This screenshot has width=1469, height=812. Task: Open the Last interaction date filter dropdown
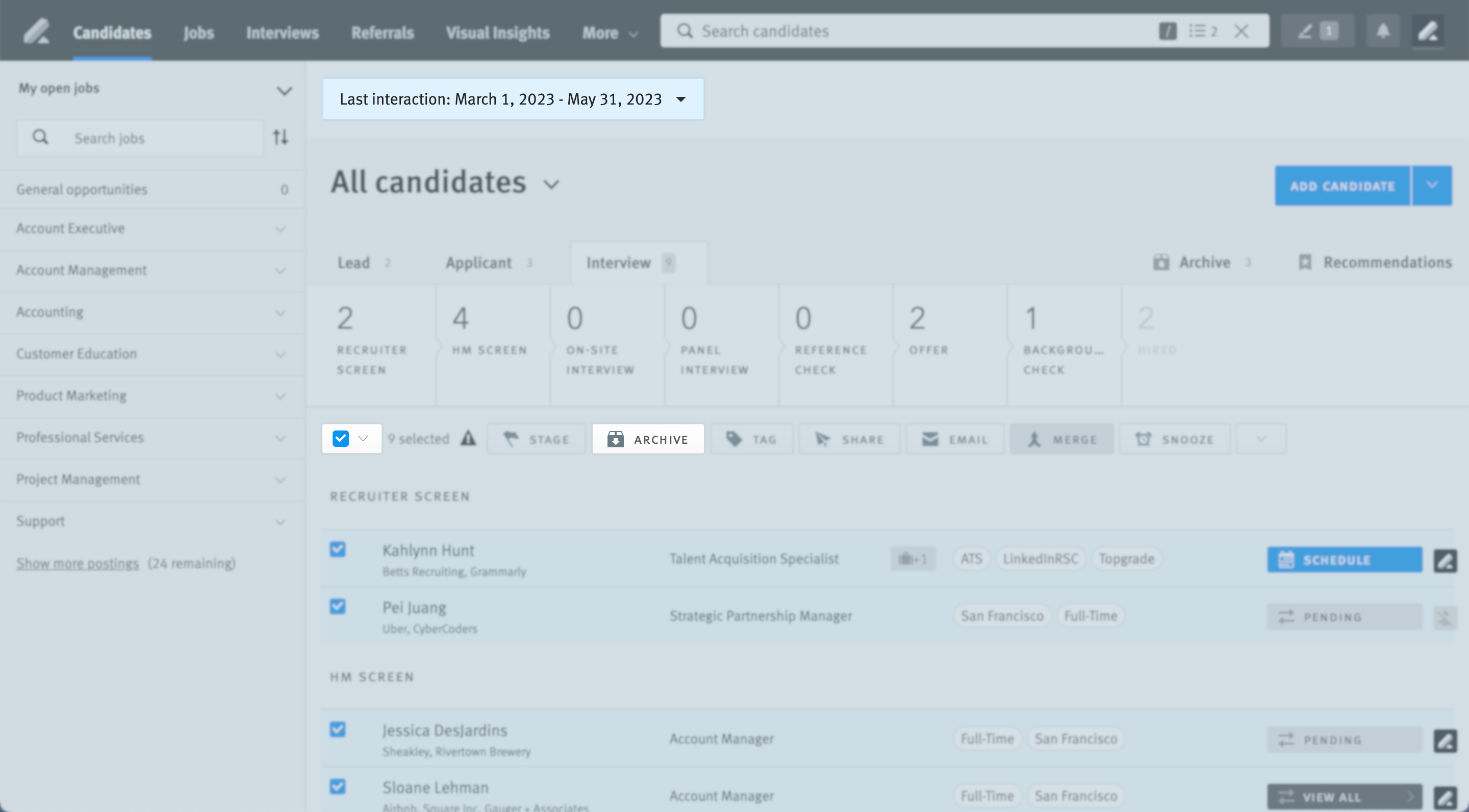(512, 98)
